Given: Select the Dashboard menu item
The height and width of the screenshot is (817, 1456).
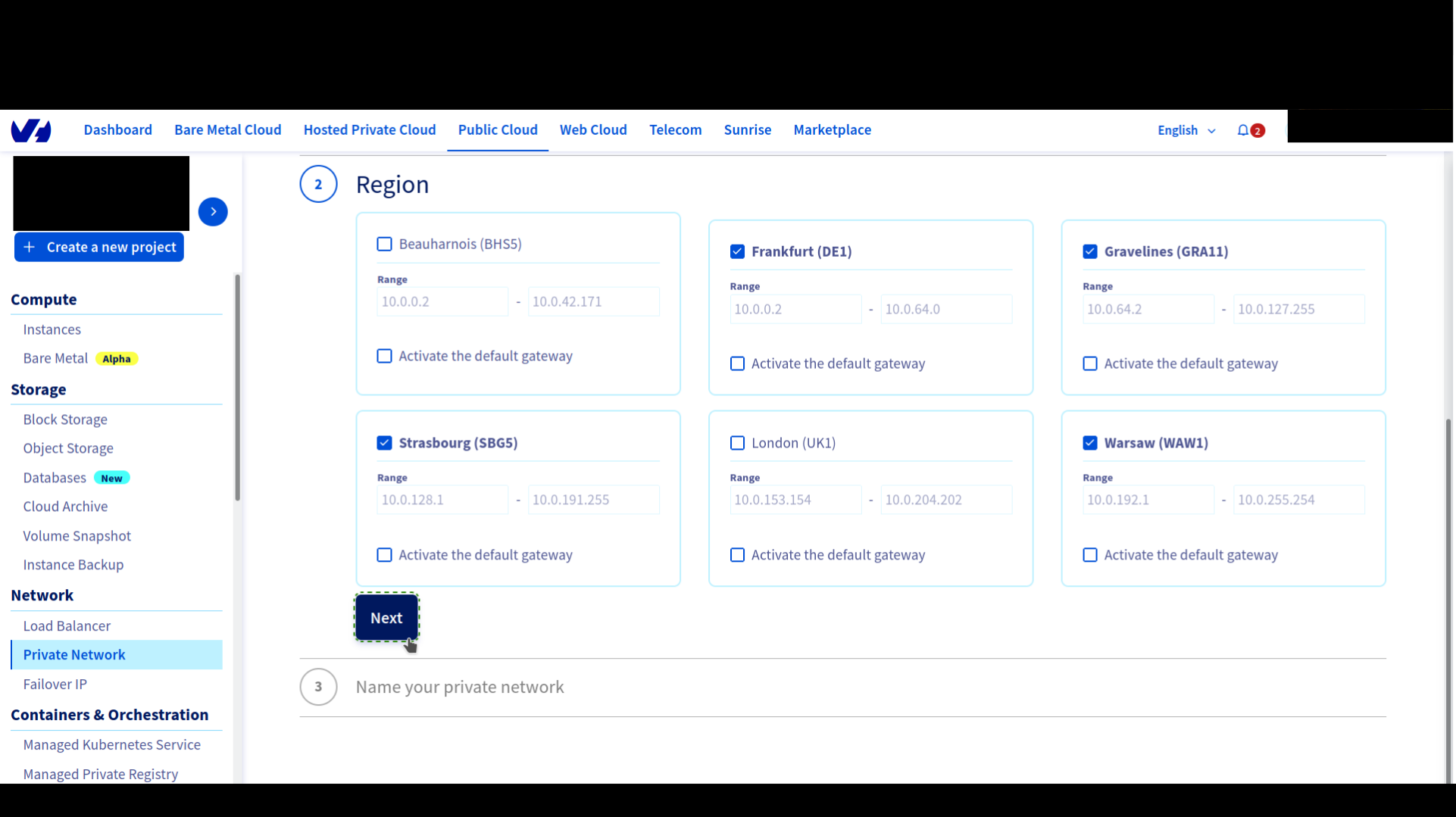Looking at the screenshot, I should (117, 129).
